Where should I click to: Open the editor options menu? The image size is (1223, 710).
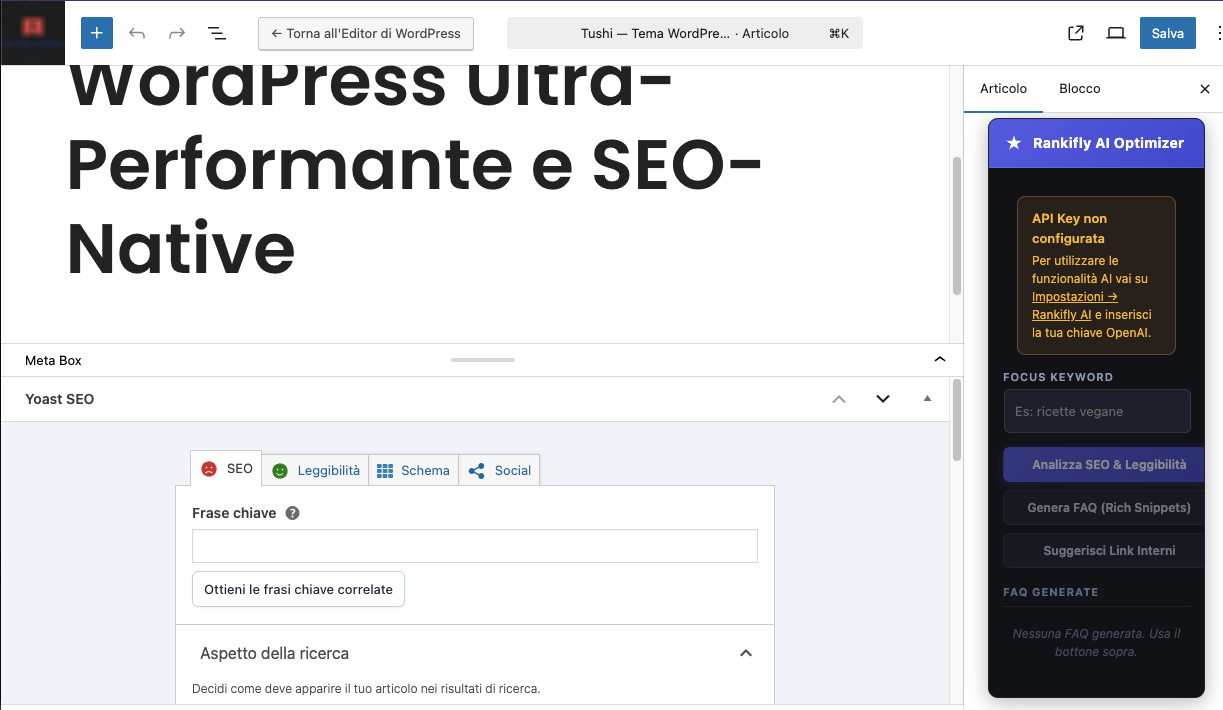(1217, 33)
